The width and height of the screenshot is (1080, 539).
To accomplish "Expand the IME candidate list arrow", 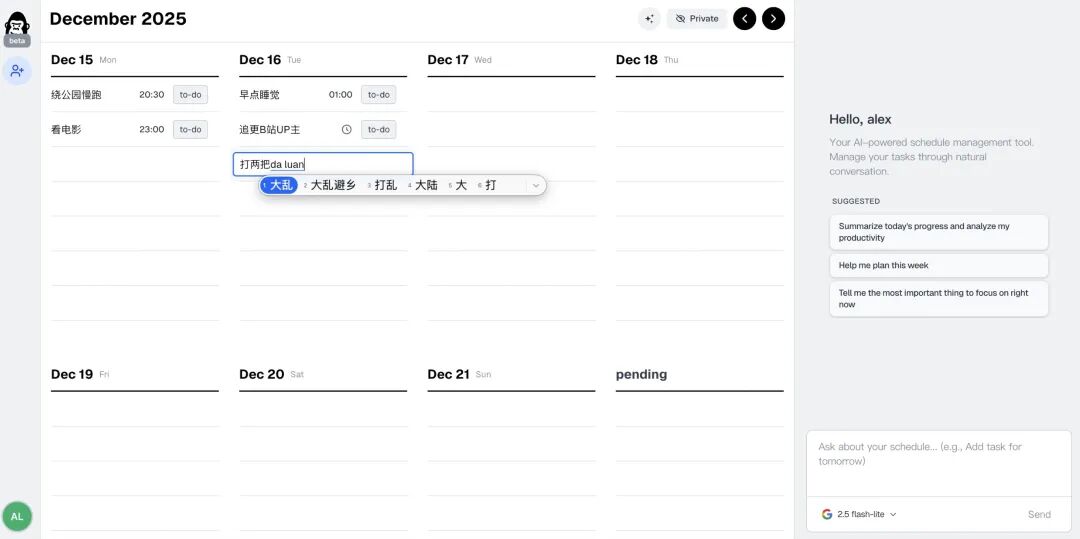I will pyautogui.click(x=536, y=185).
